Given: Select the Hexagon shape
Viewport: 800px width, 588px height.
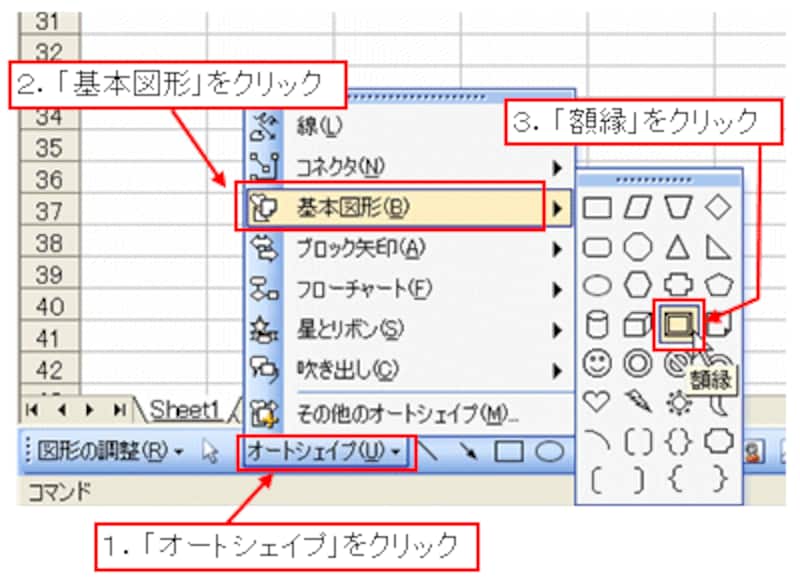Looking at the screenshot, I should (638, 284).
